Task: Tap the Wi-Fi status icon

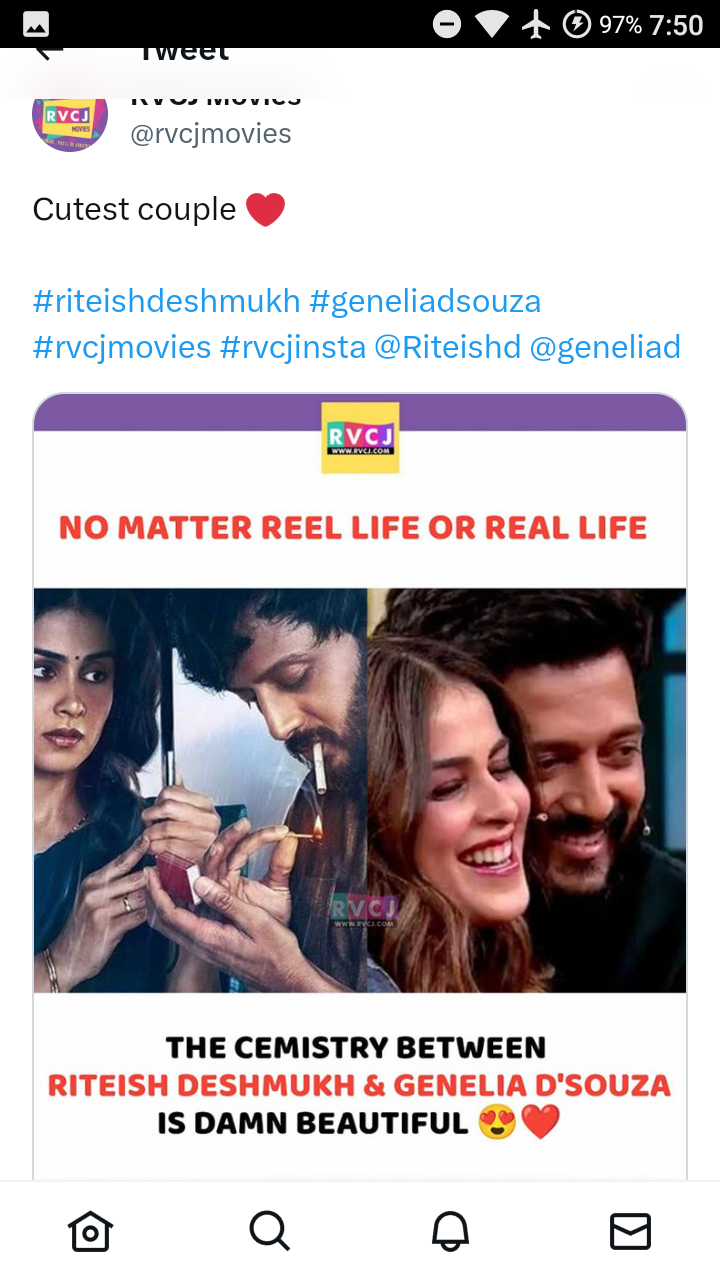Action: click(492, 25)
